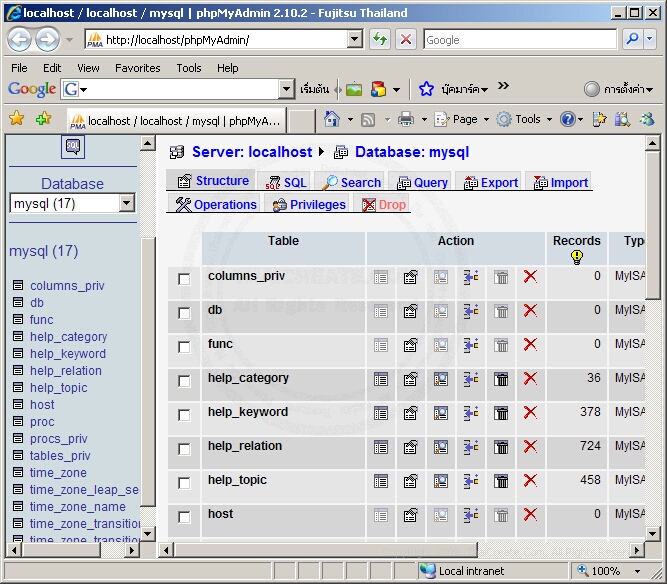667x584 pixels.
Task: Open the SQL query window icon in sidebar
Action: tap(73, 147)
